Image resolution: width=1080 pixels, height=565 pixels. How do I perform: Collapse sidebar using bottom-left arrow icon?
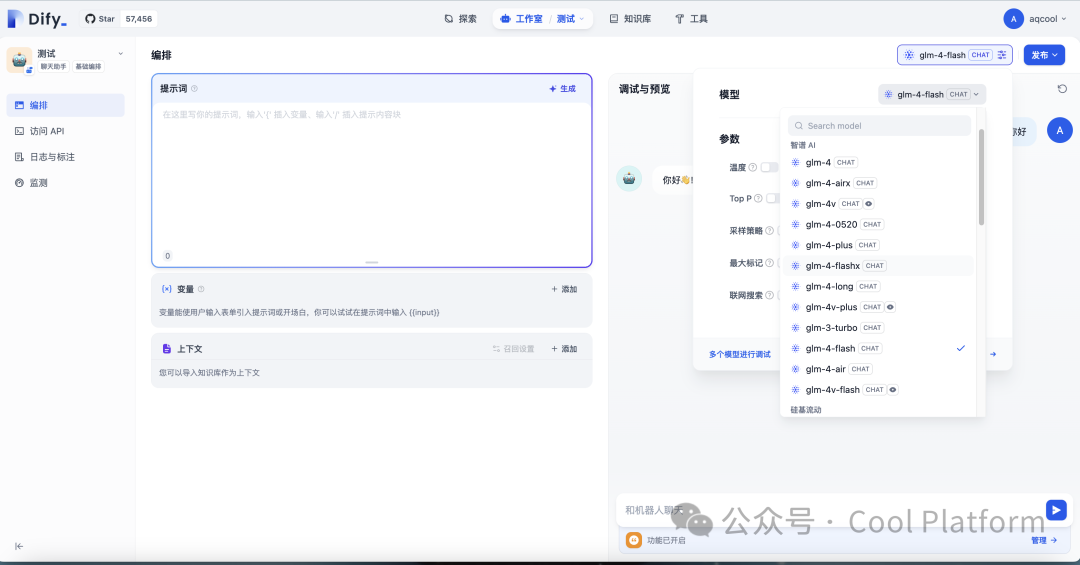[x=19, y=546]
